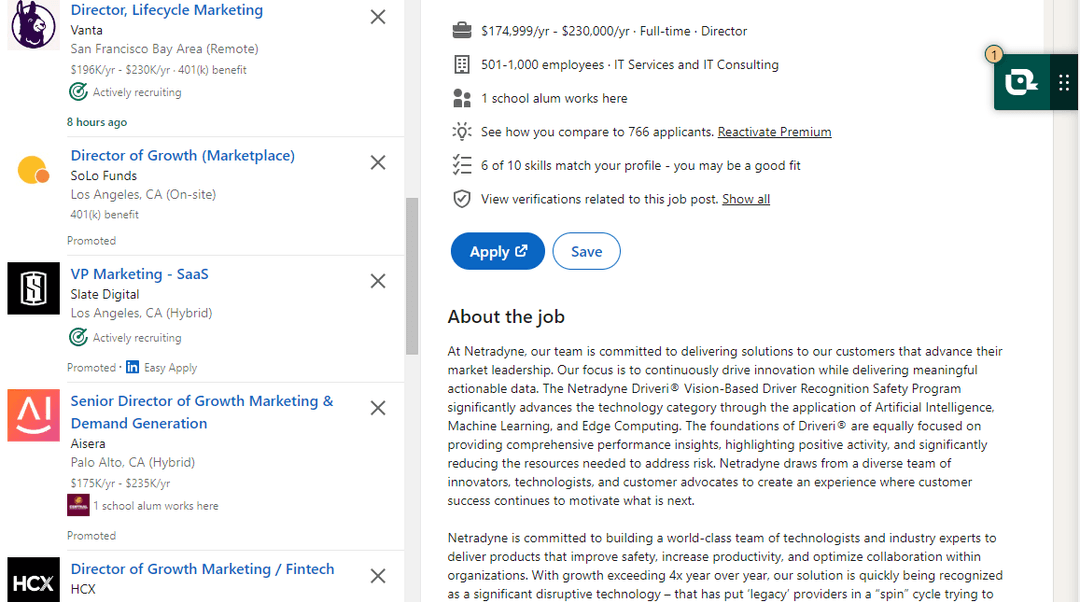The height and width of the screenshot is (602, 1080).
Task: Click the Save button
Action: (x=586, y=251)
